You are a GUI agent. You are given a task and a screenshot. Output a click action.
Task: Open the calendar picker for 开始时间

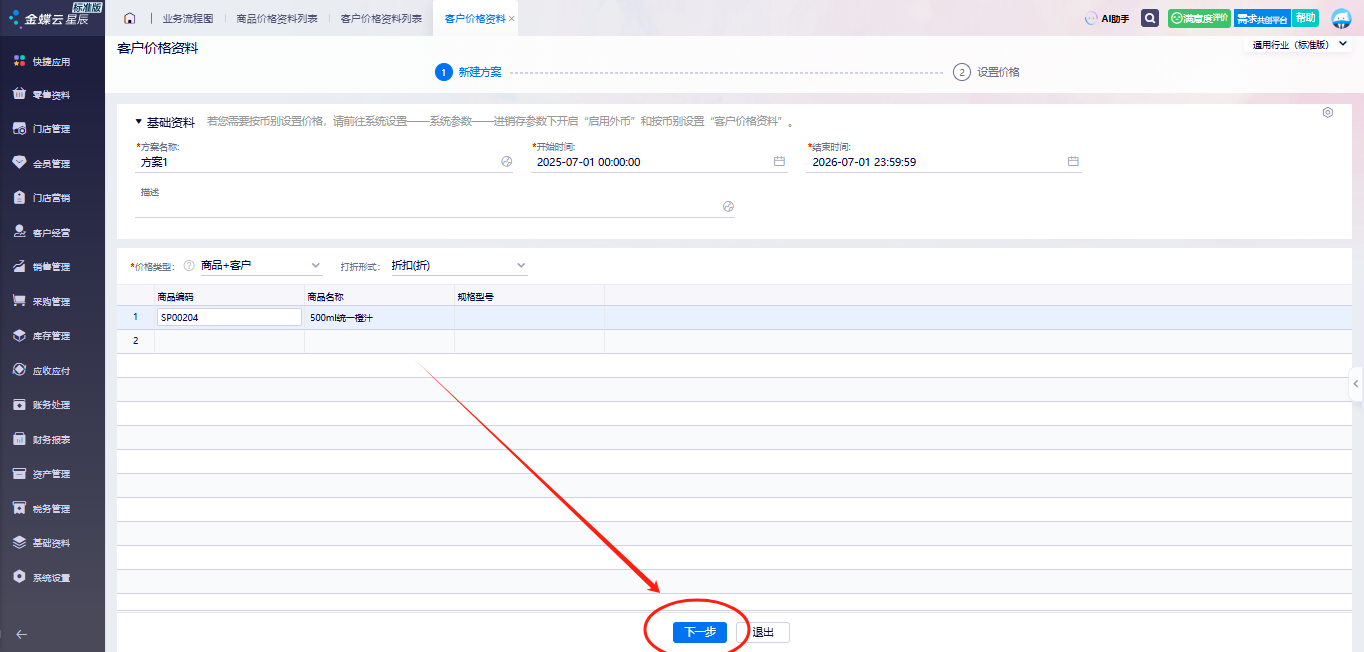coord(779,162)
